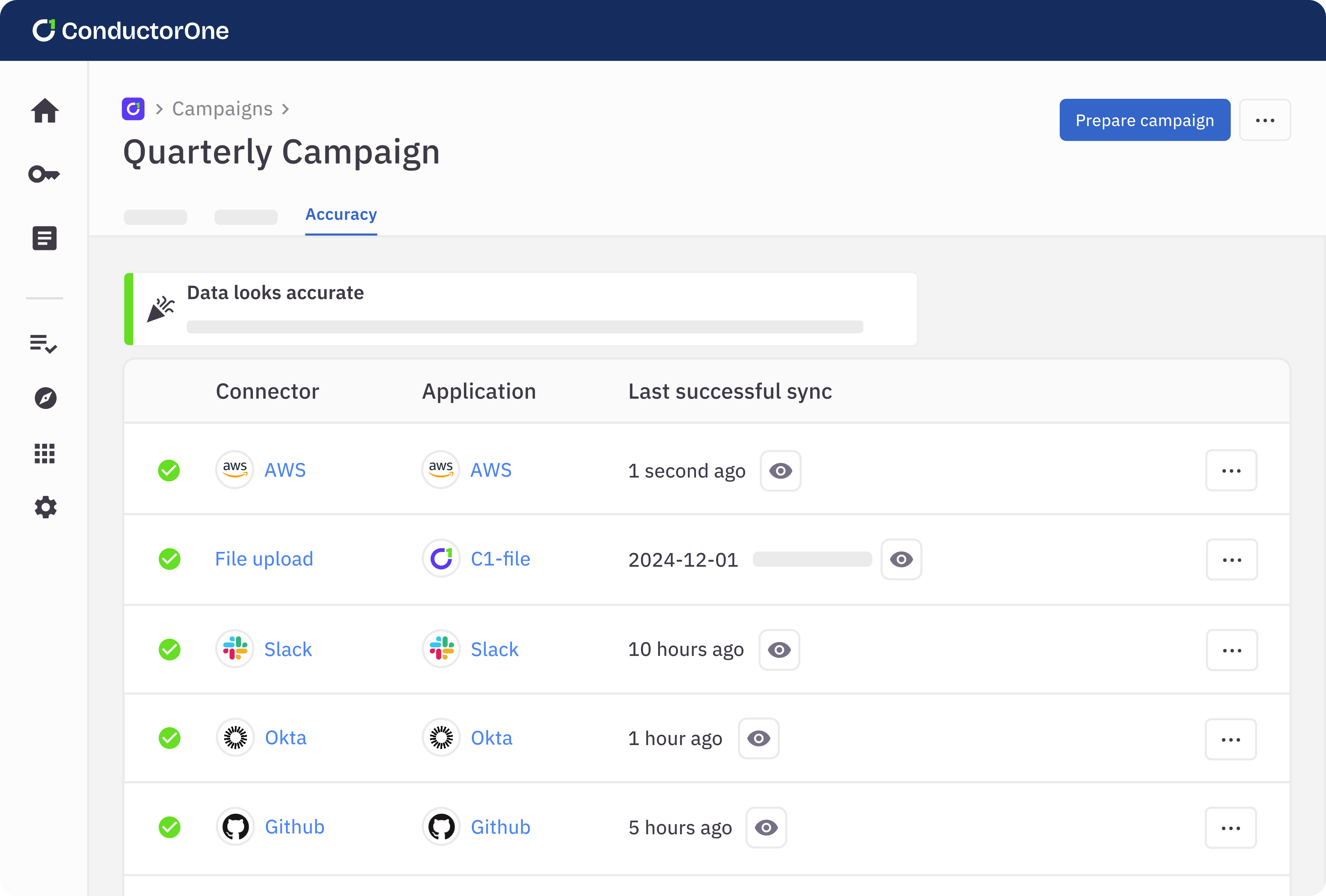Click the C1-file application link
Viewport: 1326px width, 896px height.
(x=500, y=559)
